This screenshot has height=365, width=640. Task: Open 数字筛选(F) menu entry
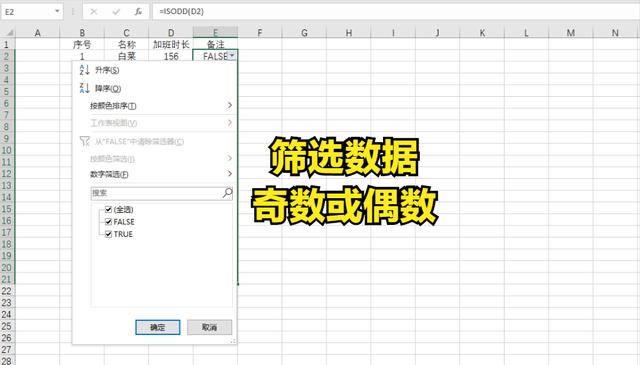(x=109, y=174)
